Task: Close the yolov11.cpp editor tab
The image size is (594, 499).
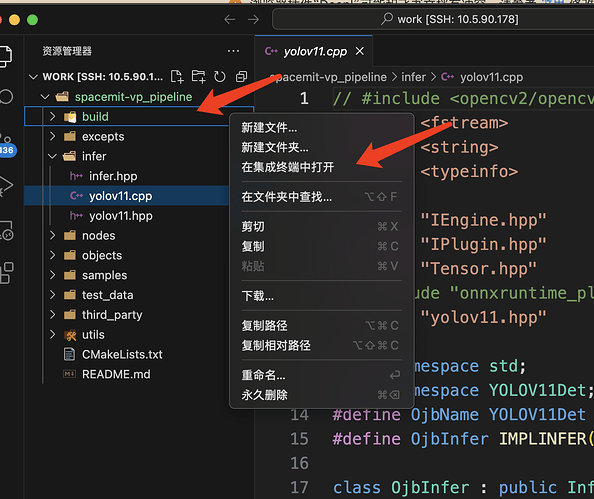Action: tap(360, 51)
